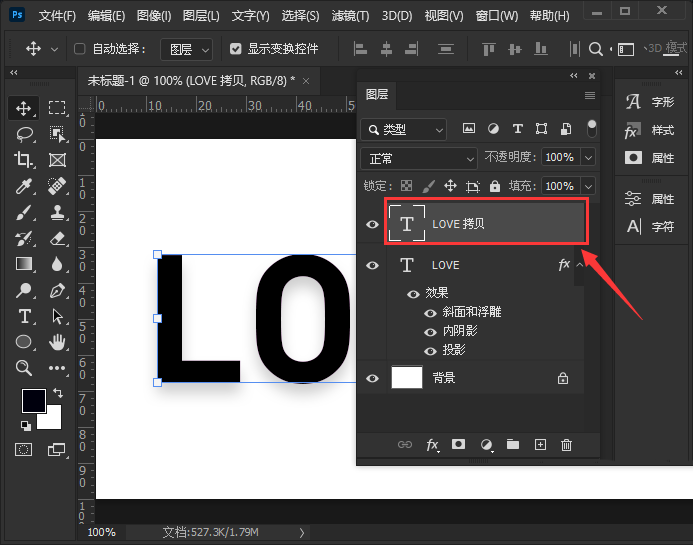The width and height of the screenshot is (693, 545).
Task: Select the Frame tool
Action: click(57, 160)
